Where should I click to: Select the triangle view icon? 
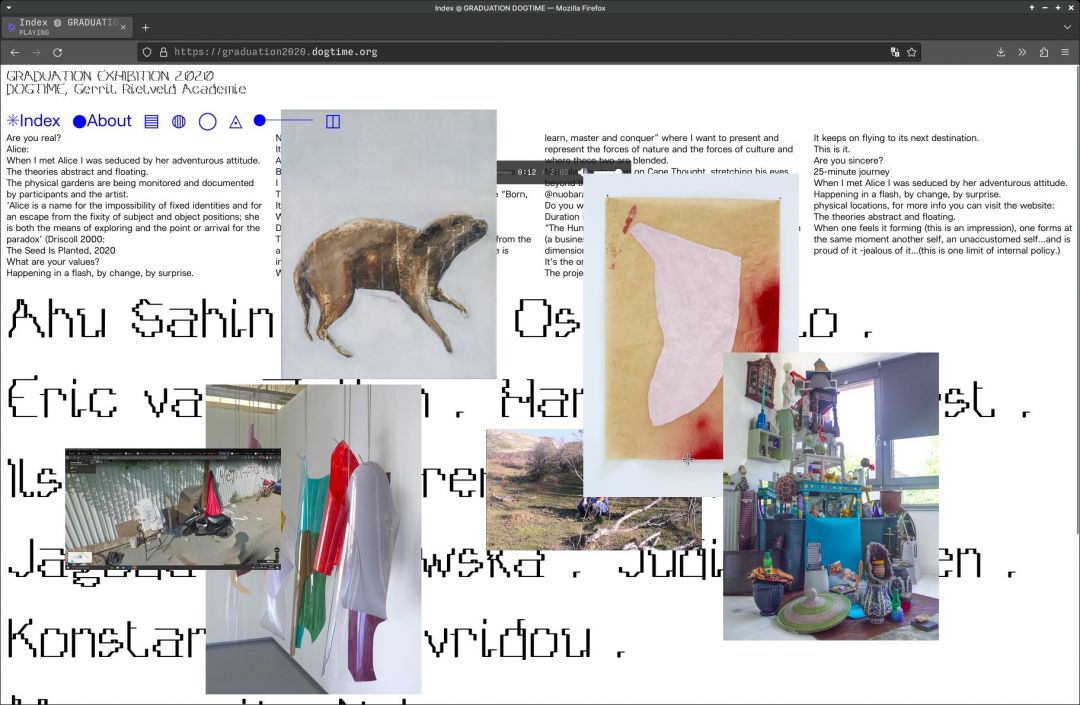236,122
